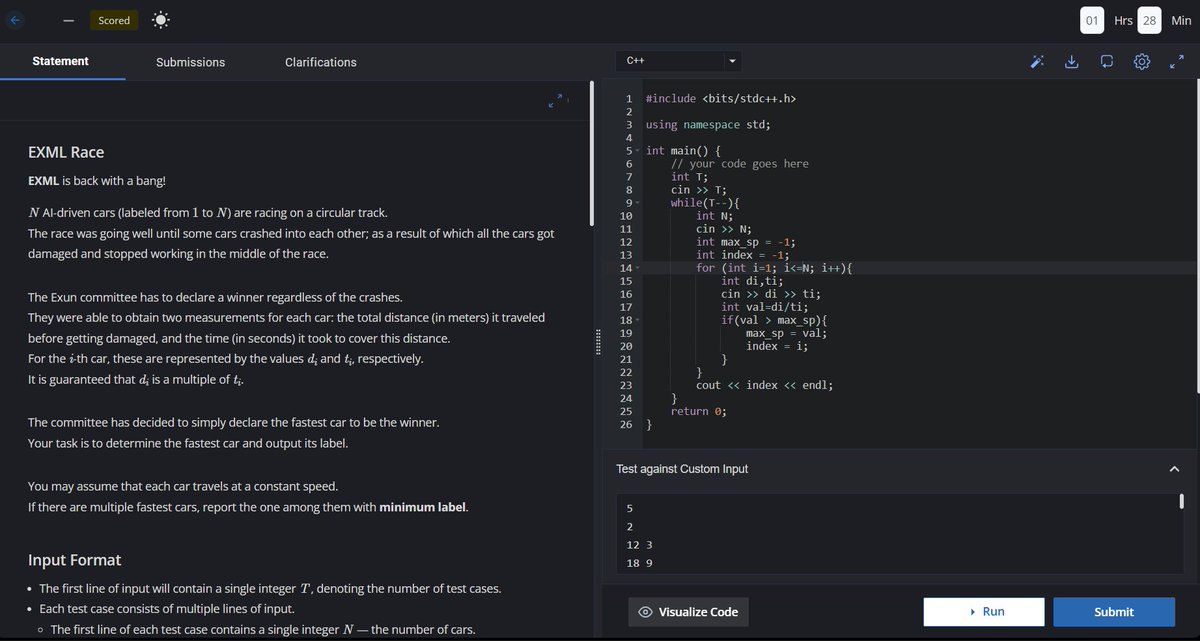Open the language dropdown arrow
This screenshot has height=641, width=1200.
pyautogui.click(x=732, y=60)
